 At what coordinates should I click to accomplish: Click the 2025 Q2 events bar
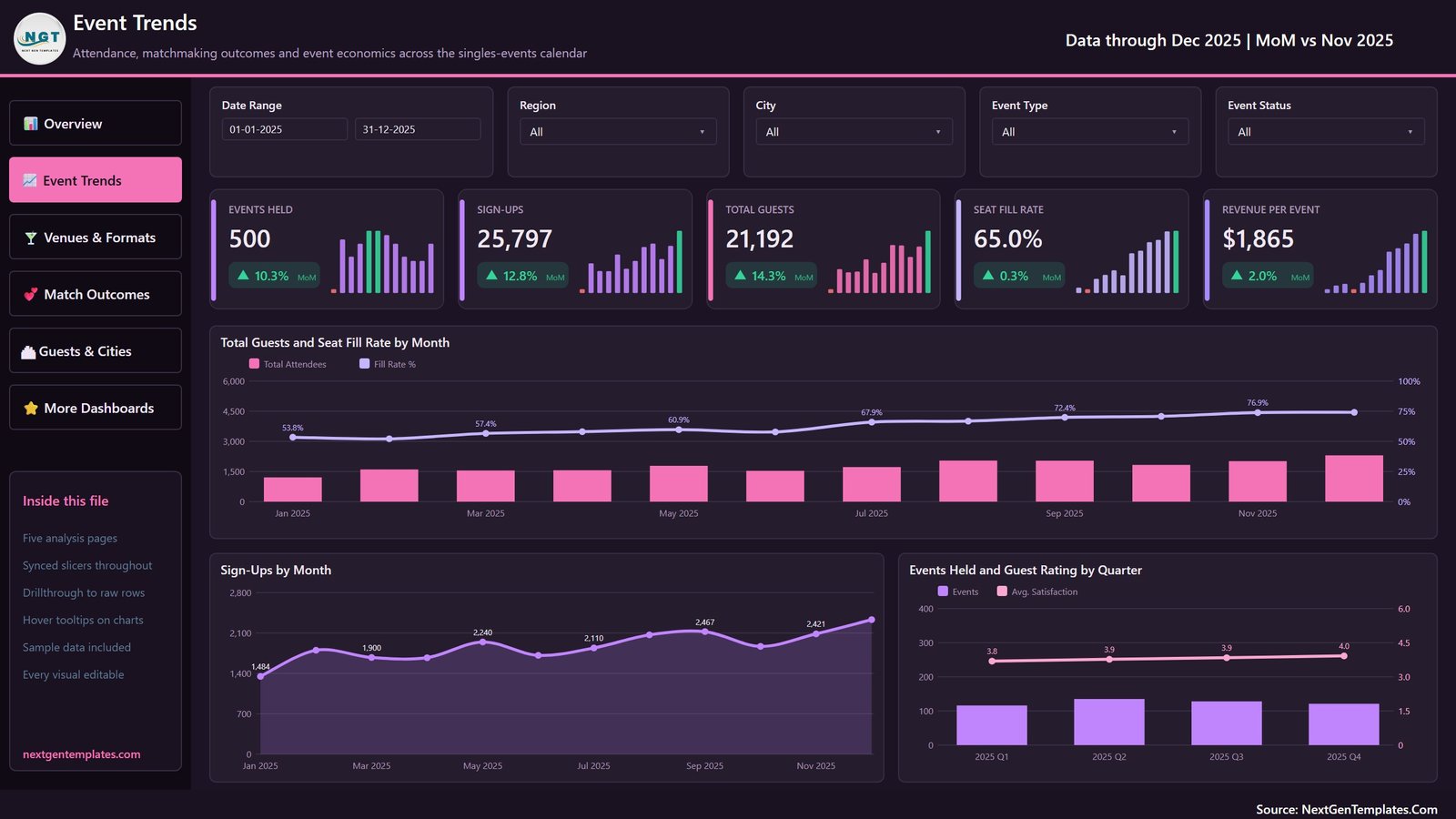click(1109, 723)
